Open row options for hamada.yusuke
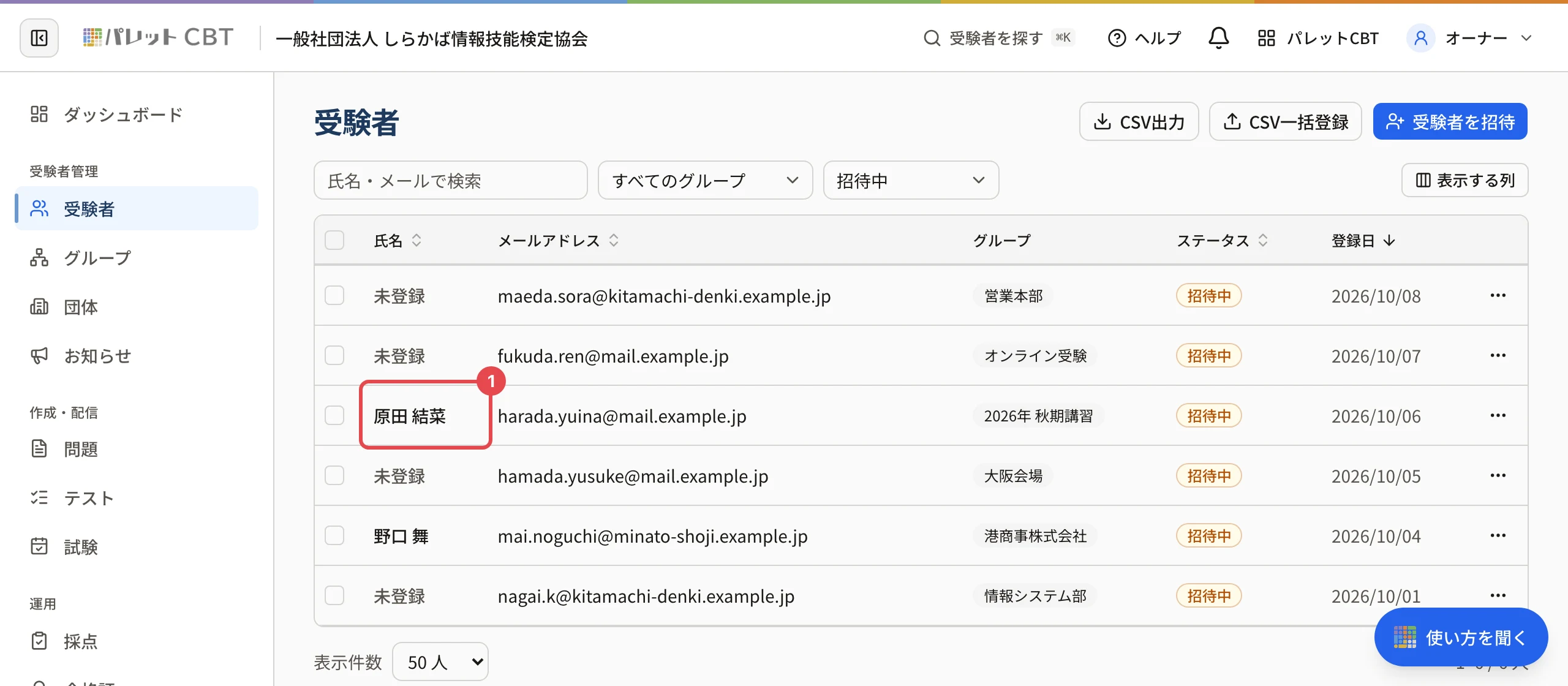 pyautogui.click(x=1498, y=475)
